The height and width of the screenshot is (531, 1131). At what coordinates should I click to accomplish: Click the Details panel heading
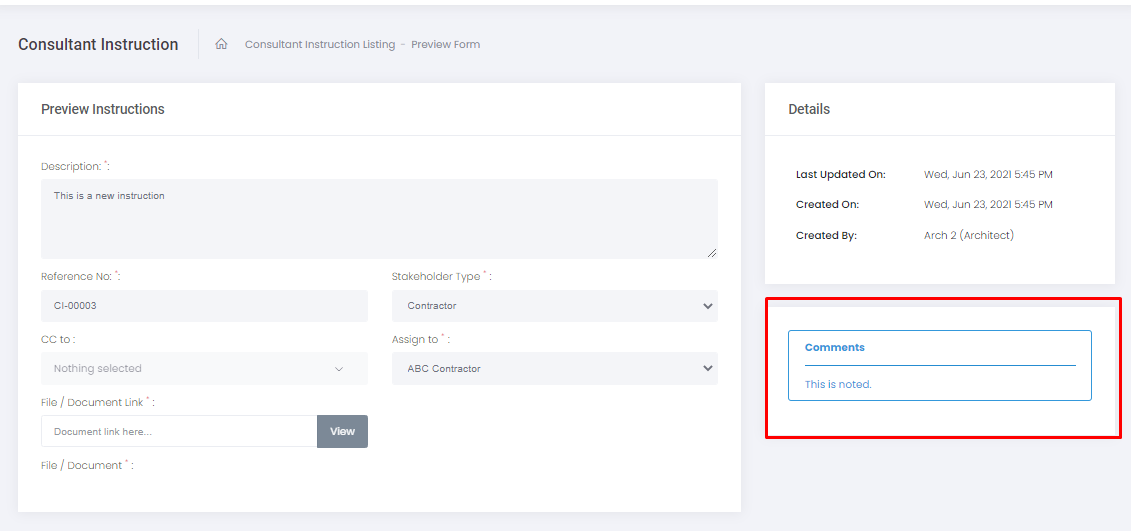pyautogui.click(x=808, y=109)
